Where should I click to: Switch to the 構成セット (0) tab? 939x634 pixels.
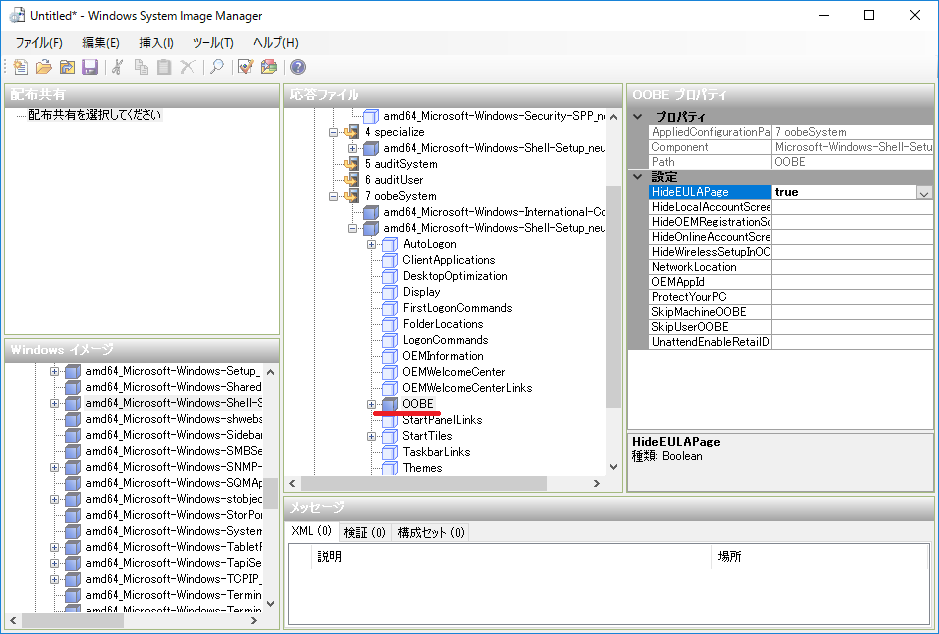tap(431, 532)
